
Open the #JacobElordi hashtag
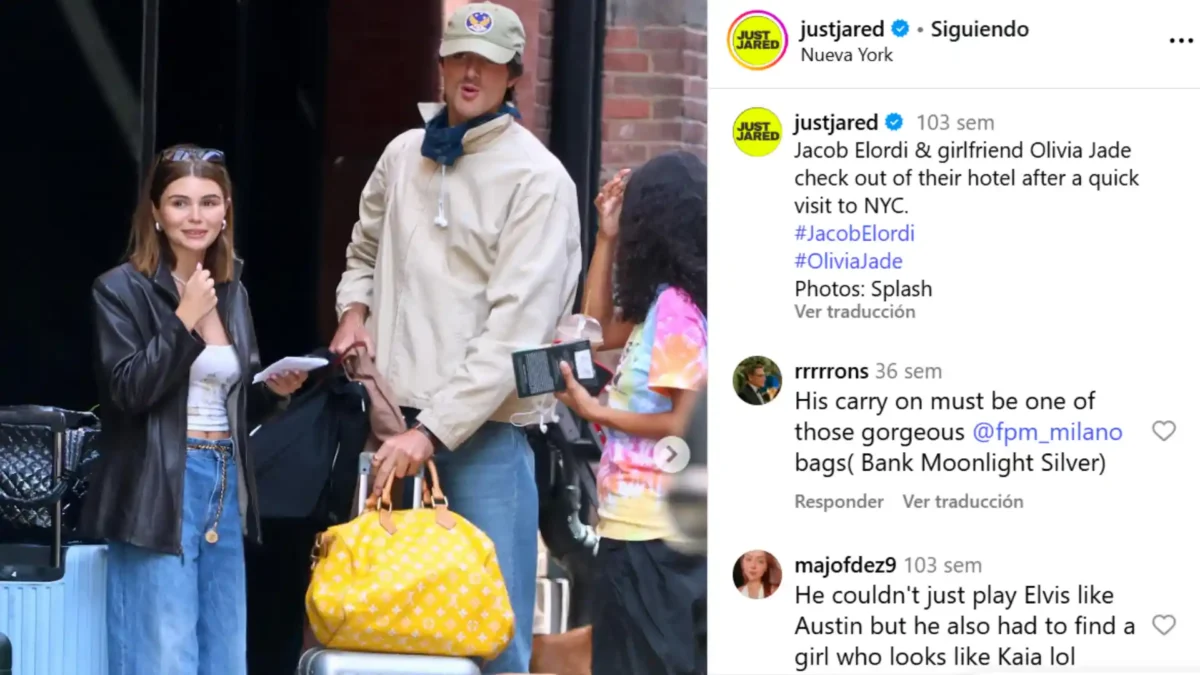854,234
